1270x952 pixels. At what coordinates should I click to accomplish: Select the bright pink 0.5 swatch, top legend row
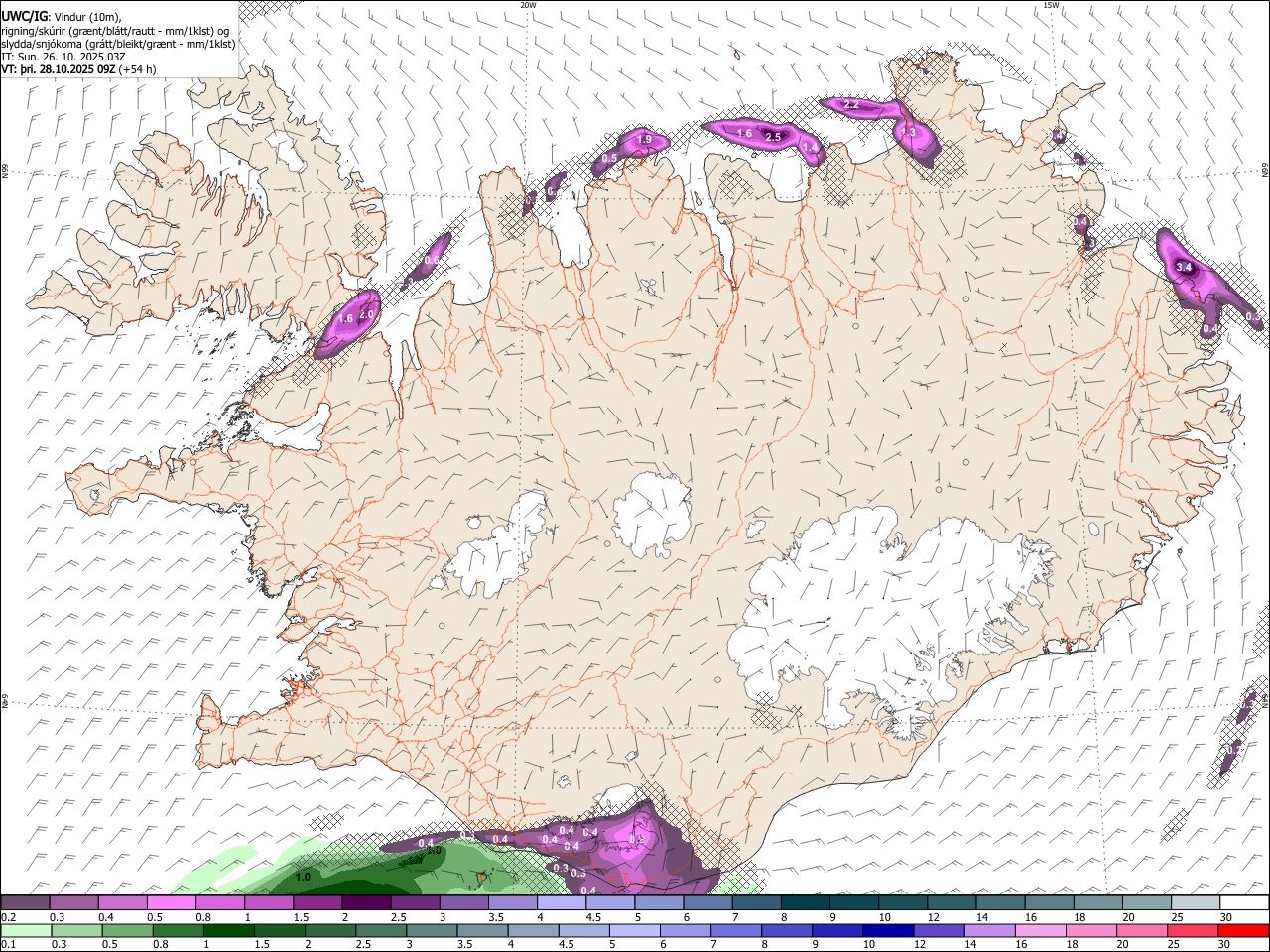tap(172, 903)
